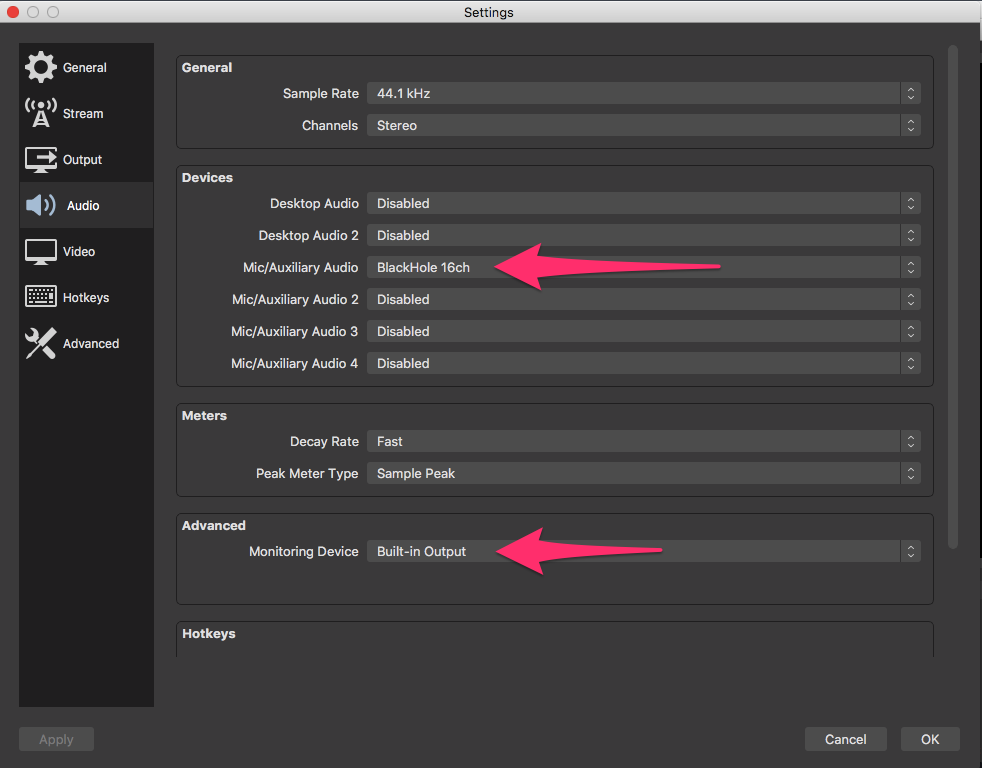Expand the Desktop Audio device dropdown

[x=643, y=203]
